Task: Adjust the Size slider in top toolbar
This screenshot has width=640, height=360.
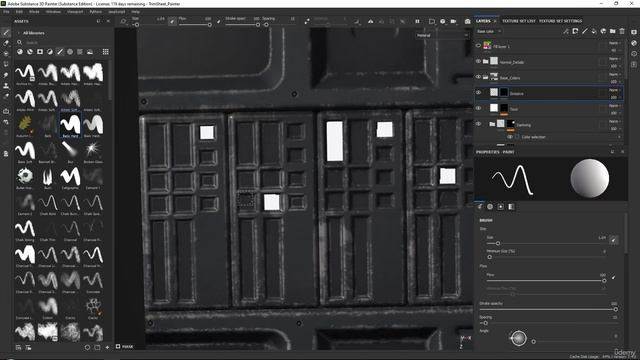Action: coord(150,25)
